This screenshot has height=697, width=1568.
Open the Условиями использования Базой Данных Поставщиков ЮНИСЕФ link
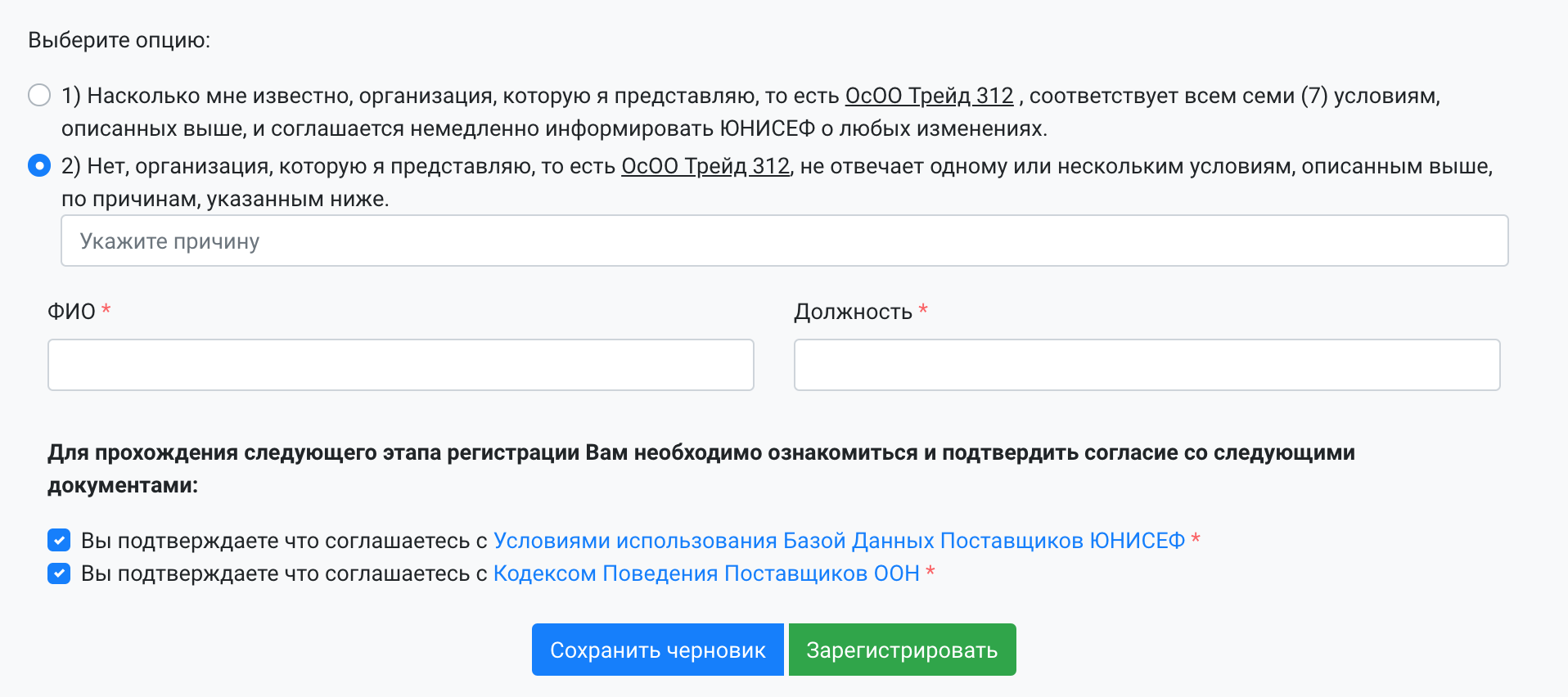click(839, 541)
